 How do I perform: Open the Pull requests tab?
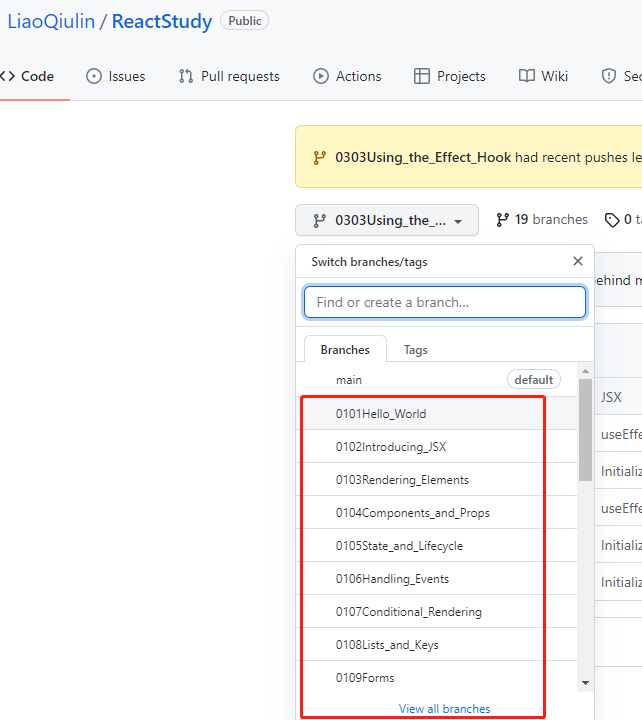[x=229, y=76]
